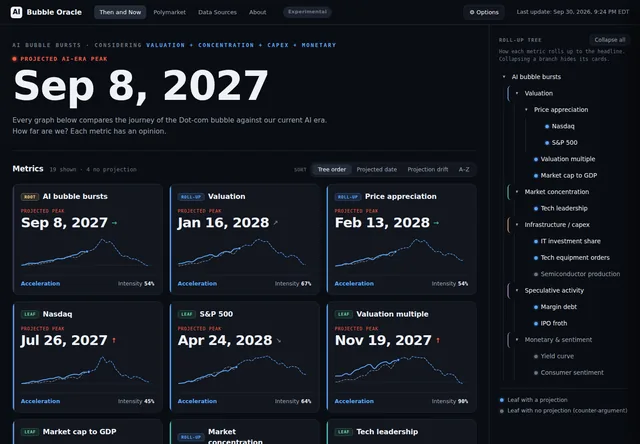The width and height of the screenshot is (640, 444).
Task: Click drift arrow beside Sep 8, 2027 card date
Action: [114, 223]
